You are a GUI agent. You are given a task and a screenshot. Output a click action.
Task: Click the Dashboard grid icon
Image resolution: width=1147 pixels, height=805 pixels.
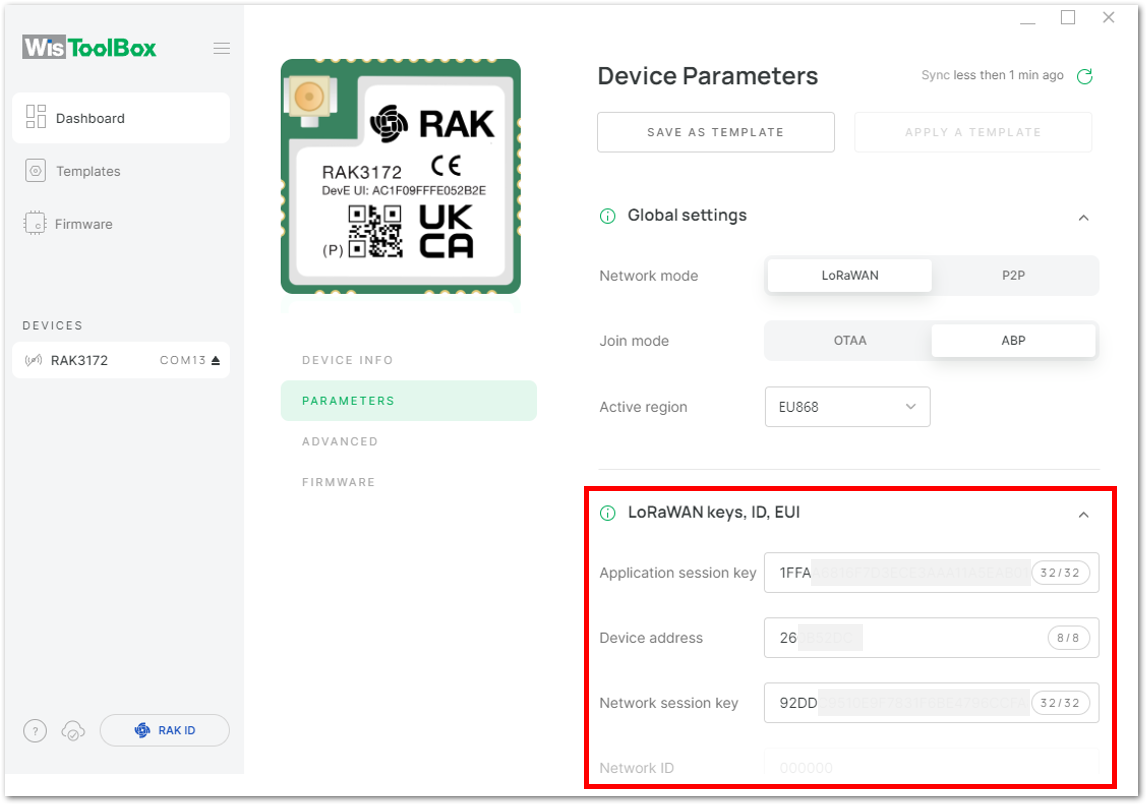[36, 117]
